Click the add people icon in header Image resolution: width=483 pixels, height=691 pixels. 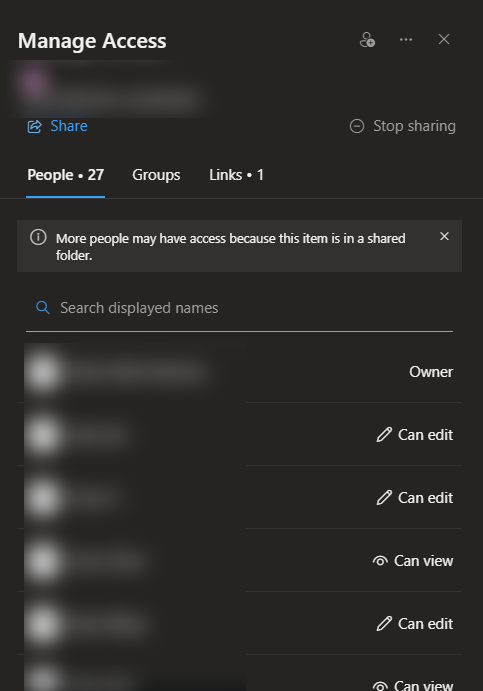point(367,40)
